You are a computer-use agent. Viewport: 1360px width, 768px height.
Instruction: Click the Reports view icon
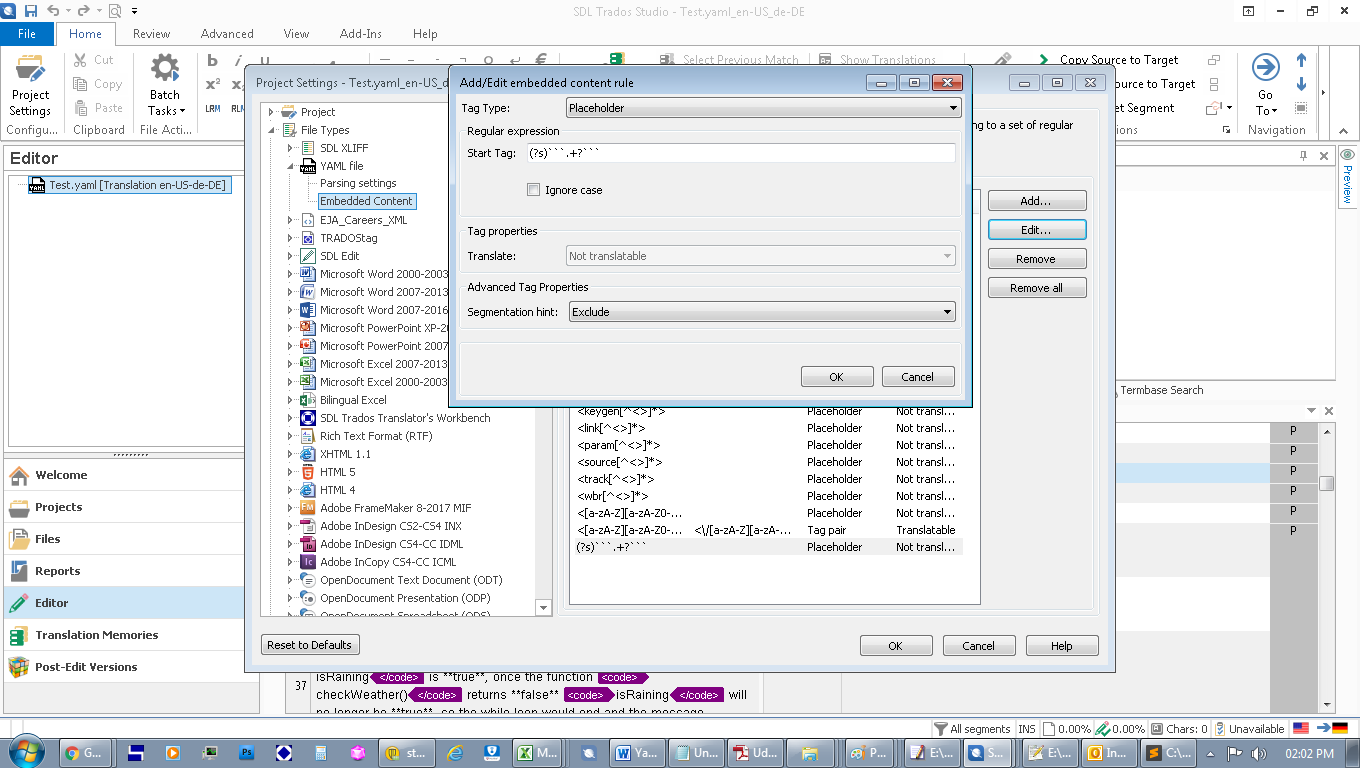(x=19, y=571)
